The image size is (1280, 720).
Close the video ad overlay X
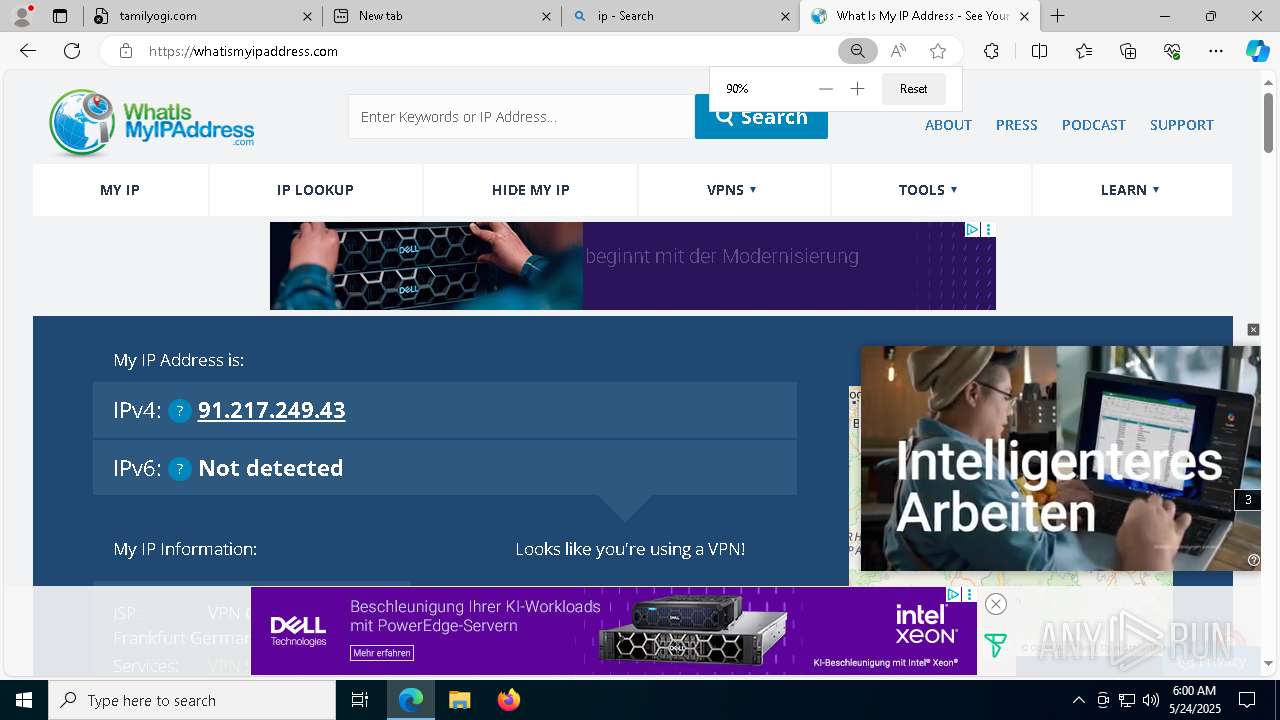click(1253, 330)
